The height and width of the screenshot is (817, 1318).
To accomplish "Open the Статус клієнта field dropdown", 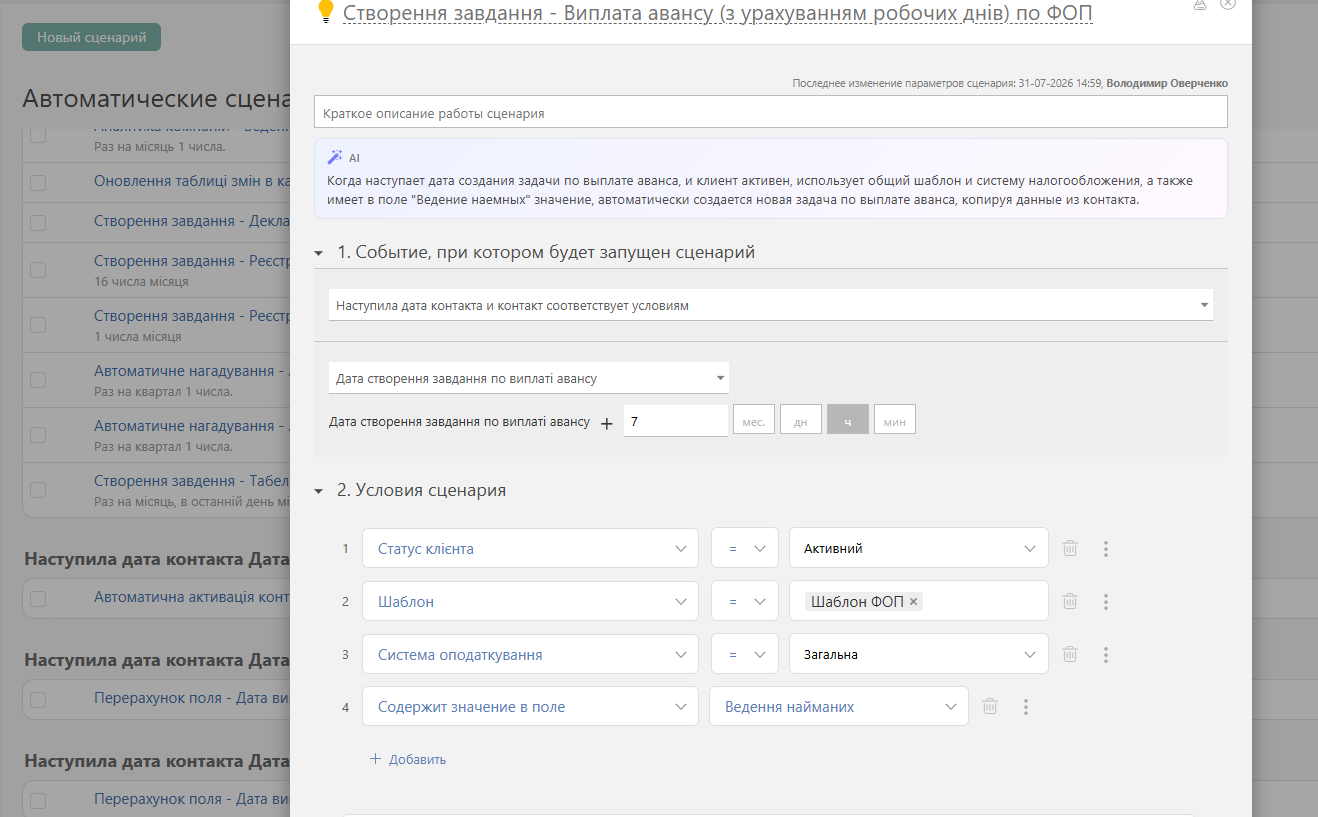I will tap(530, 548).
